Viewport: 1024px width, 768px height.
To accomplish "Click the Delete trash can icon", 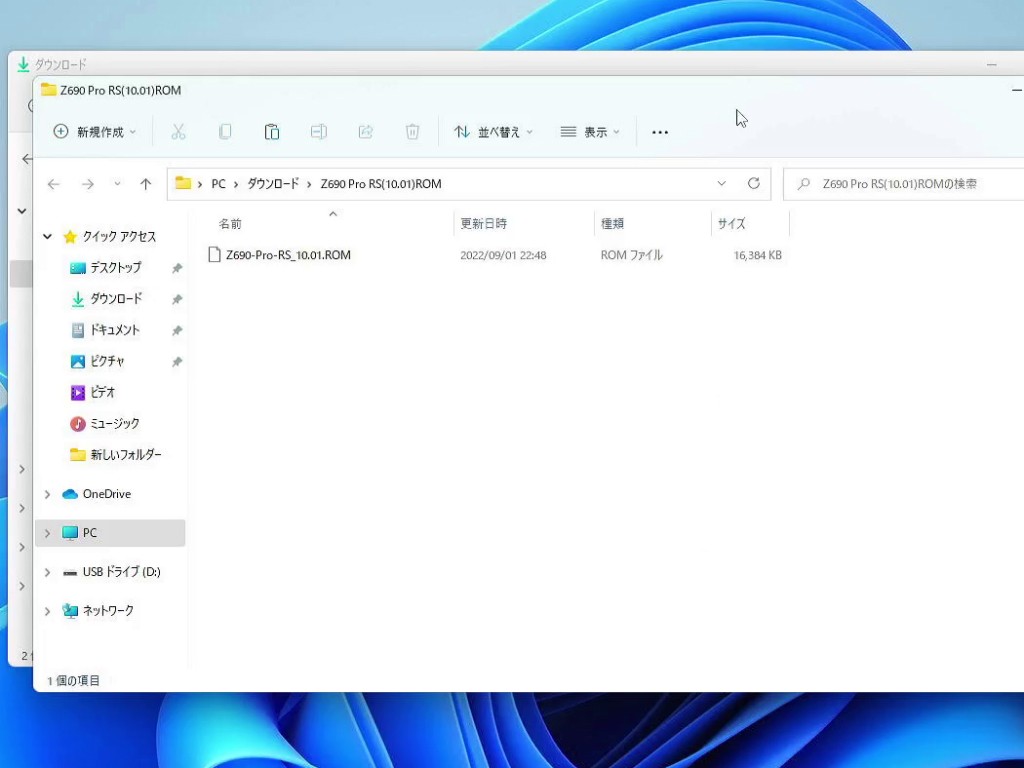I will [412, 132].
